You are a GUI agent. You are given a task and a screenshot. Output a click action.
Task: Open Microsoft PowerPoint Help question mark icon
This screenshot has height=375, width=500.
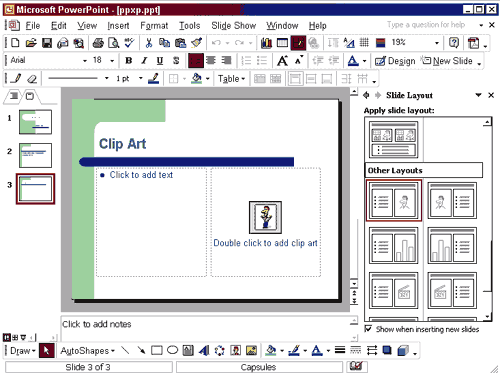point(454,43)
